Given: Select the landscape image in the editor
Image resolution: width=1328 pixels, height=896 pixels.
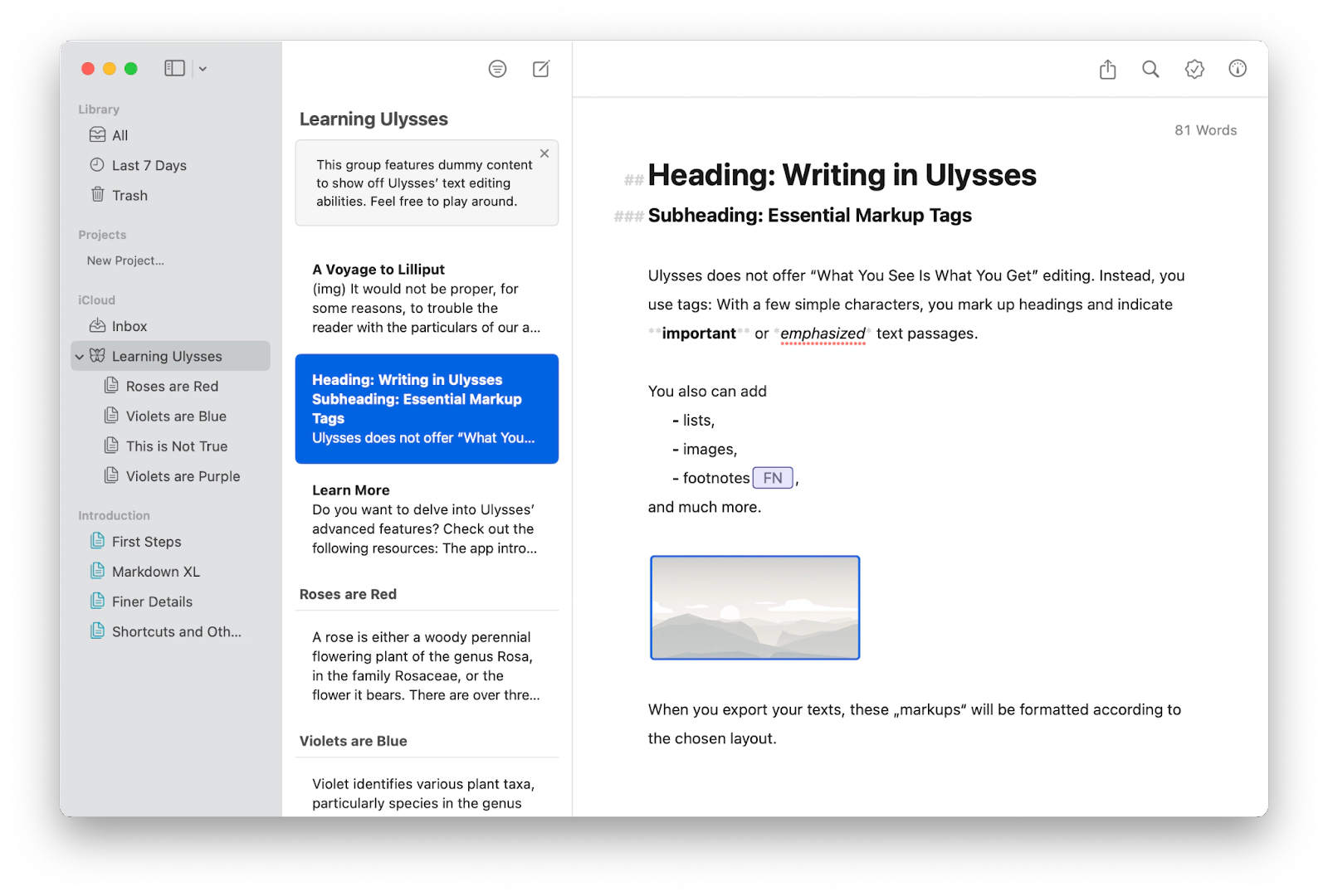Looking at the screenshot, I should point(754,608).
